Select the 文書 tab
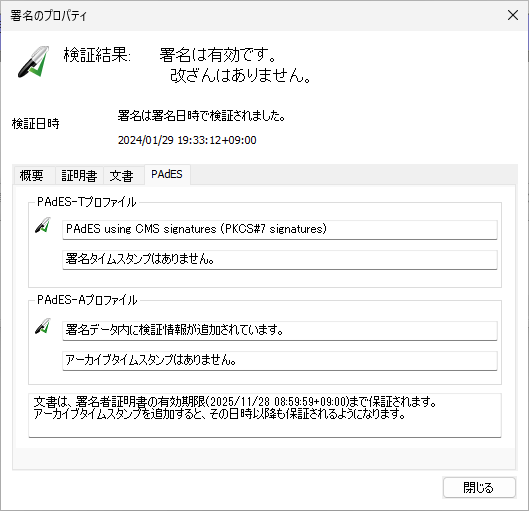Screen dimensions: 529x511 121,175
